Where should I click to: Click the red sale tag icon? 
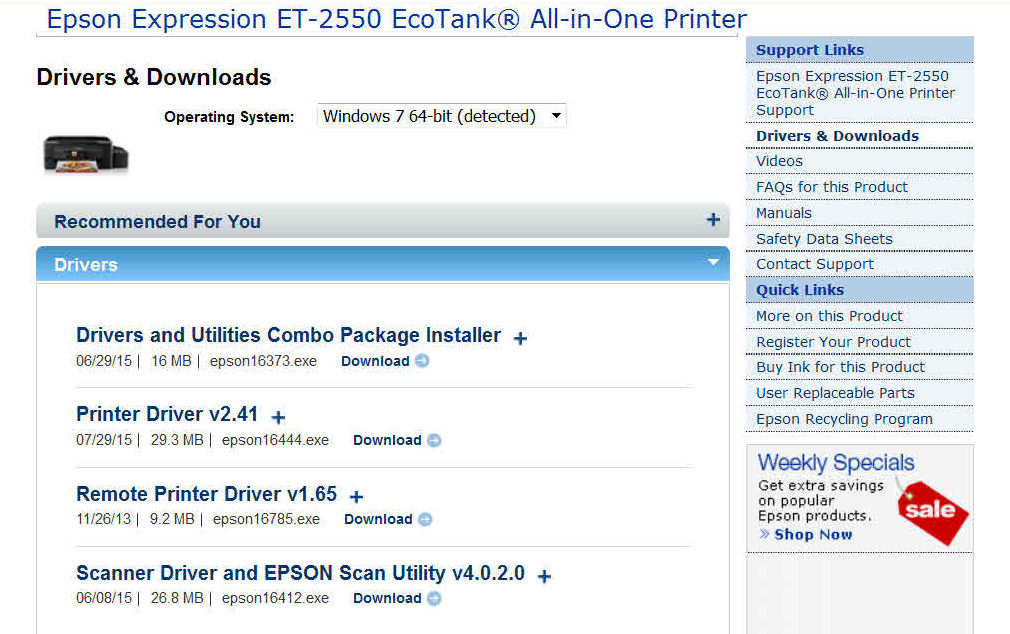[932, 510]
